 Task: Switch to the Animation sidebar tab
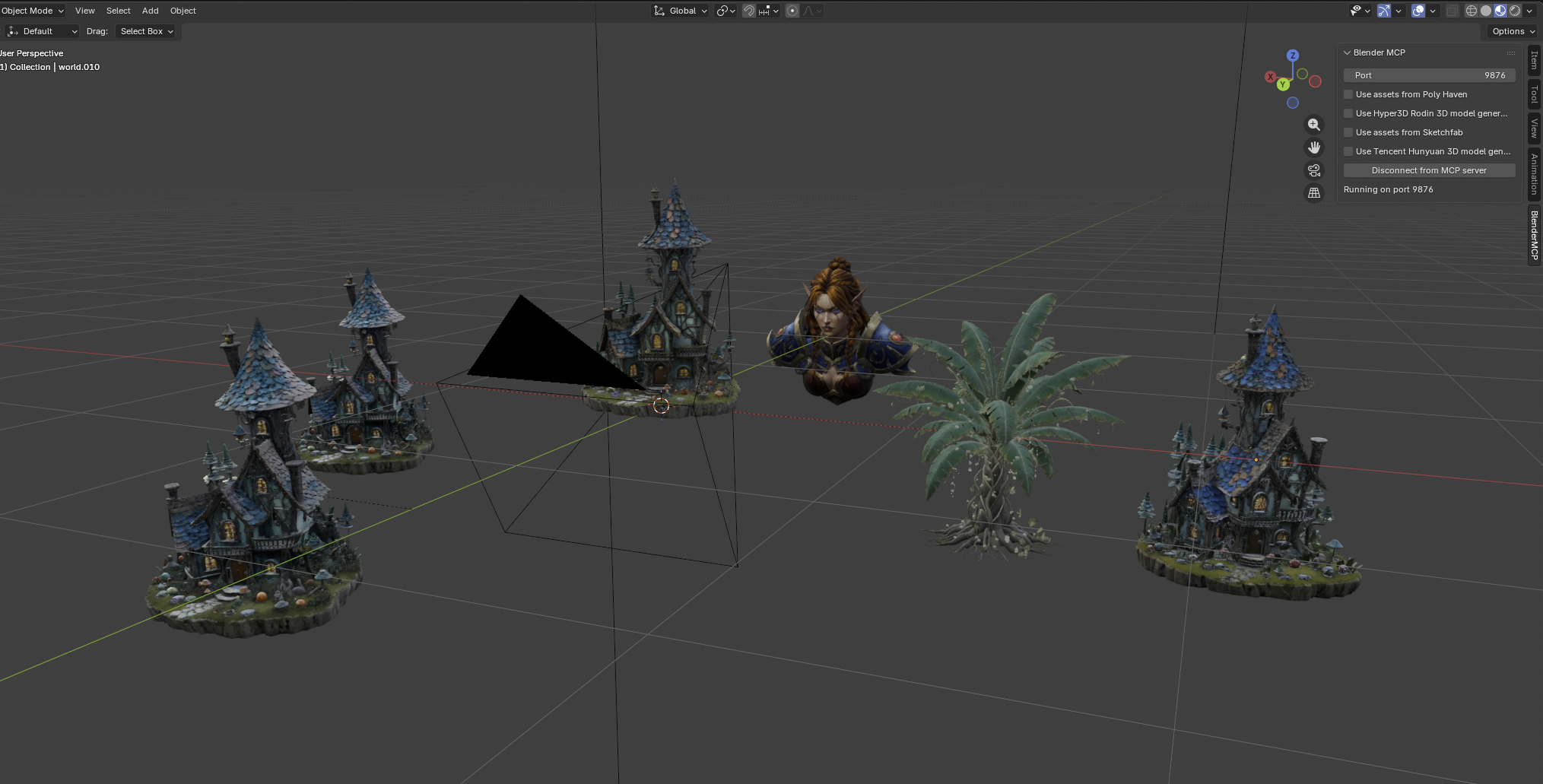pos(1534,173)
